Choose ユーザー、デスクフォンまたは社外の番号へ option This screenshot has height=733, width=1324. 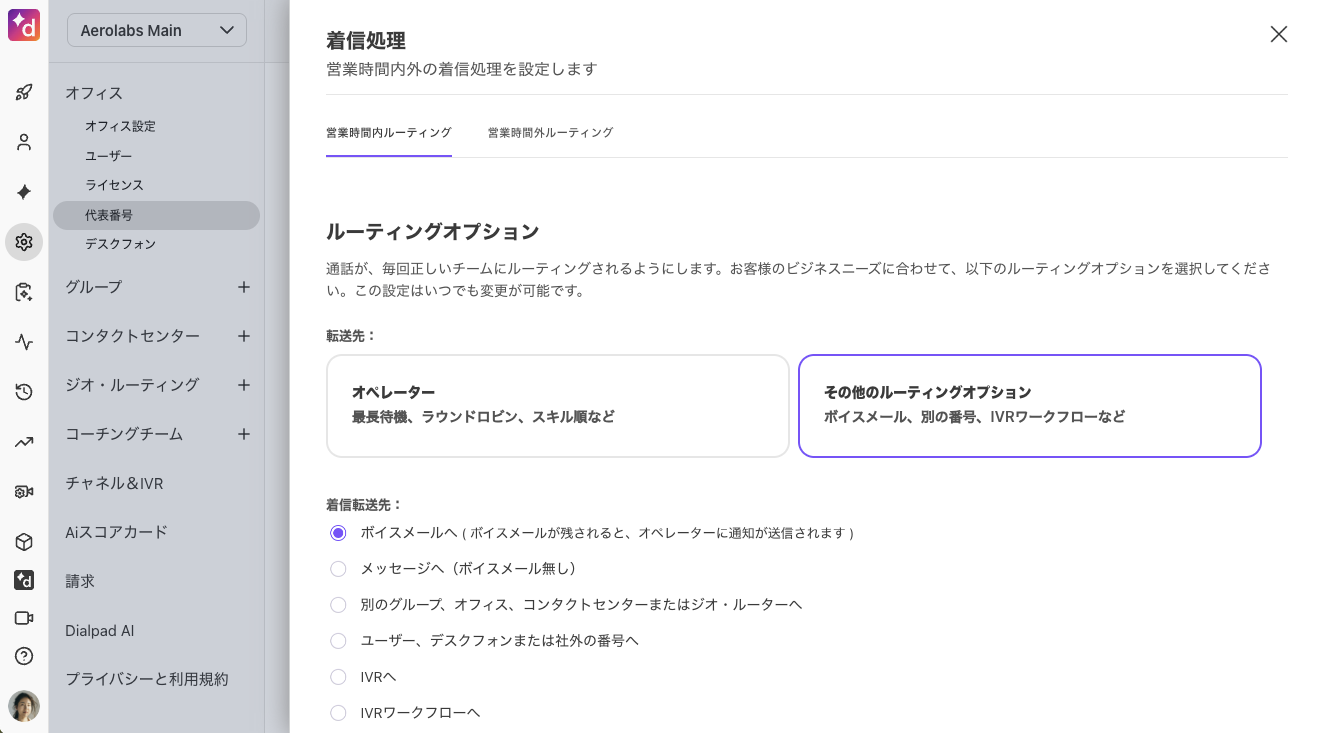coord(338,641)
